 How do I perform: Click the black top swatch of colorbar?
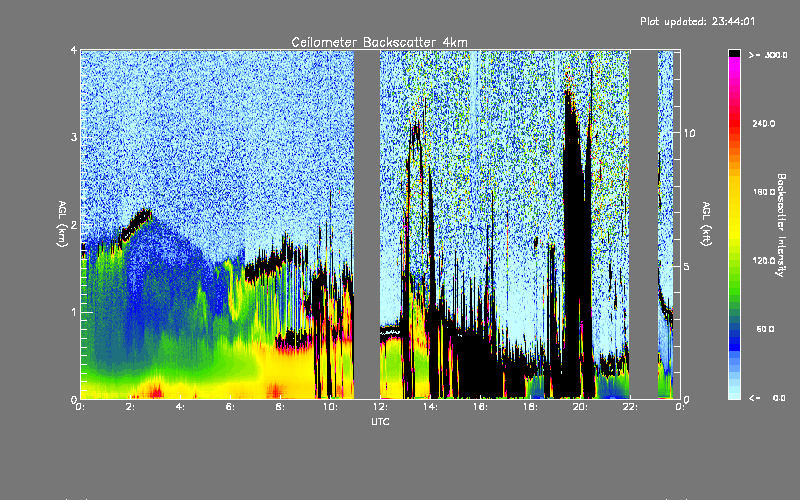(x=734, y=53)
